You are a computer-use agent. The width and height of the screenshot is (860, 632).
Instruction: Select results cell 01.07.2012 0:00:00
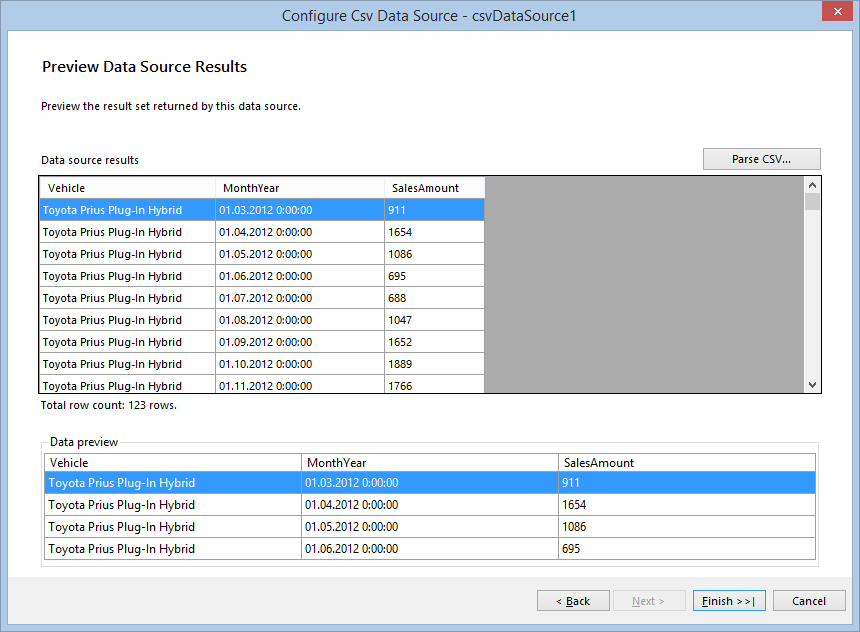pos(300,298)
